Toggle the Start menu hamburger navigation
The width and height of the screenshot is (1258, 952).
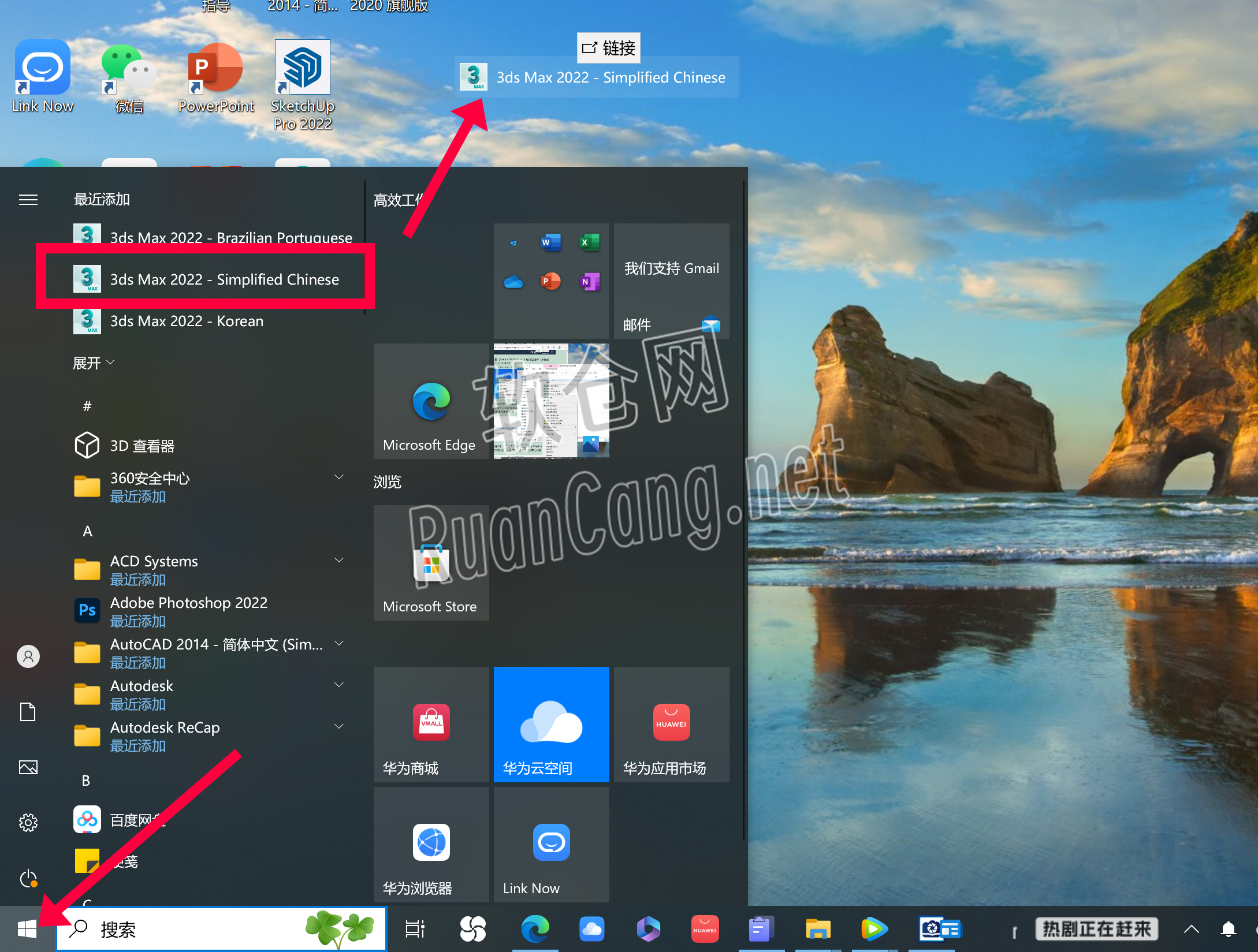[x=28, y=200]
